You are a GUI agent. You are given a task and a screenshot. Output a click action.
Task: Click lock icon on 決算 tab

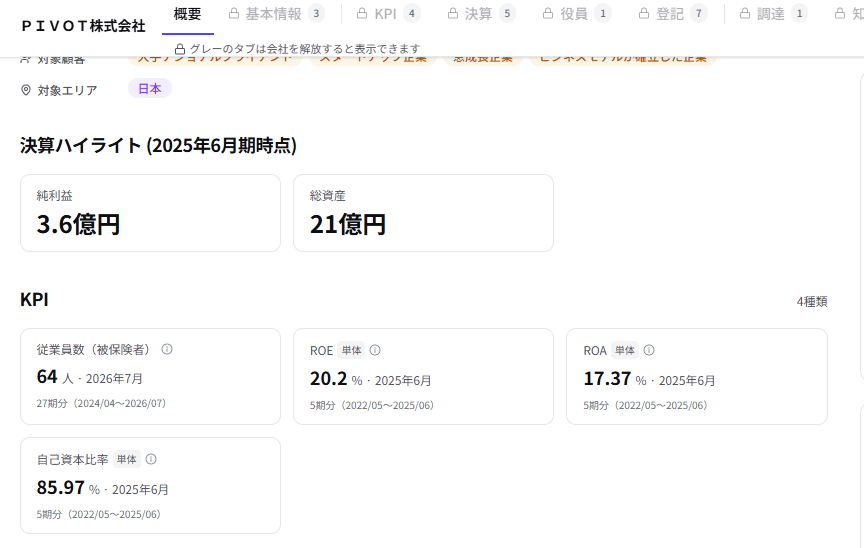pyautogui.click(x=453, y=13)
